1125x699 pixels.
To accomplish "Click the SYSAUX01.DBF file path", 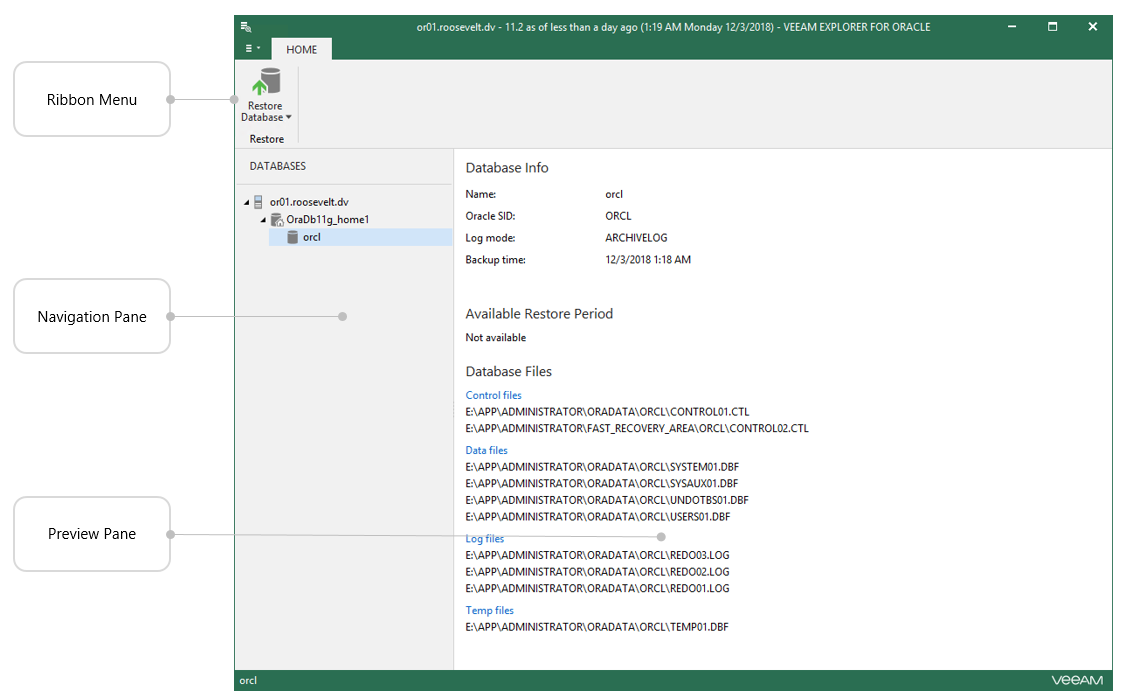I will point(602,484).
